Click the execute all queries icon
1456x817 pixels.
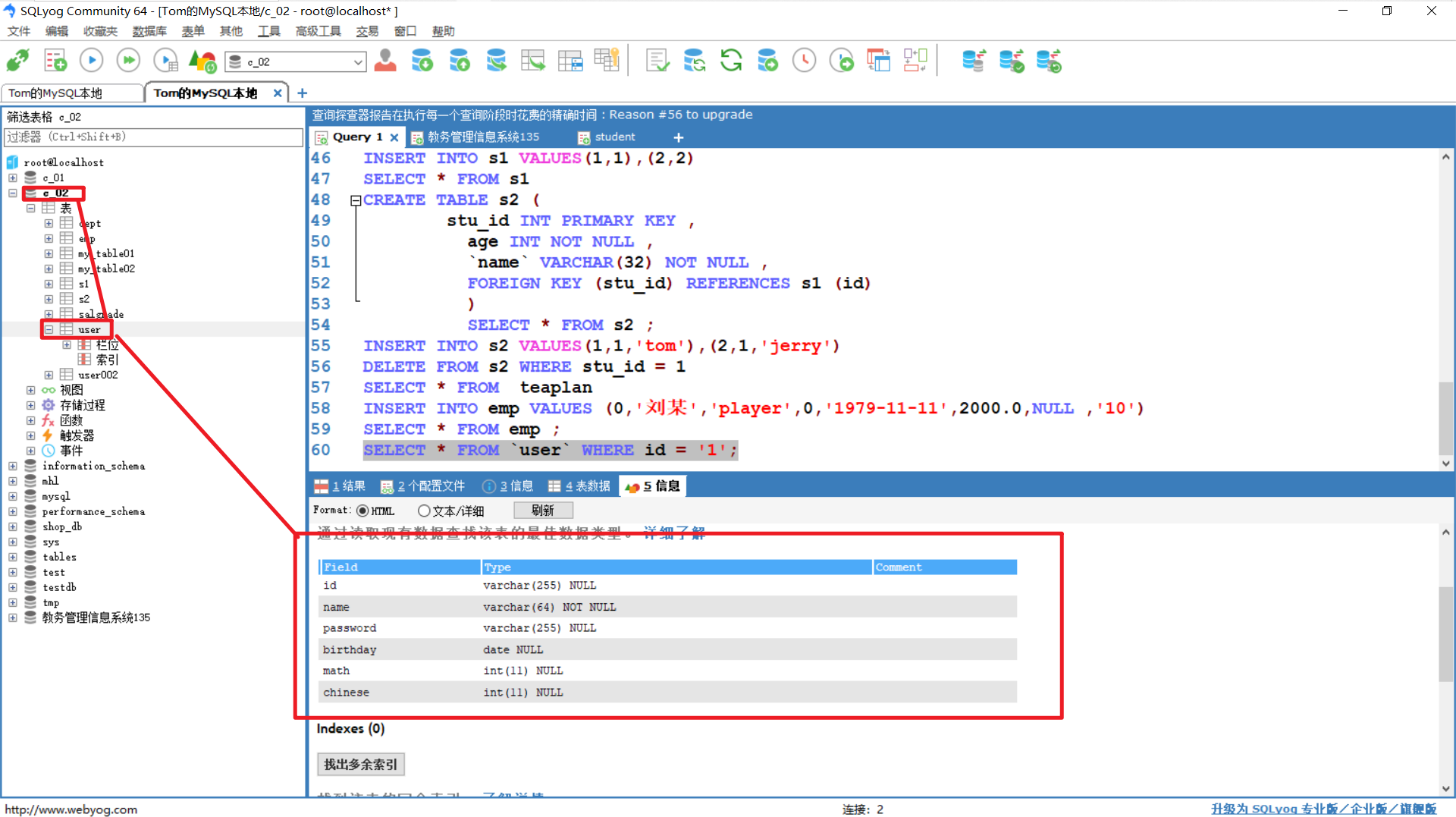tap(128, 60)
